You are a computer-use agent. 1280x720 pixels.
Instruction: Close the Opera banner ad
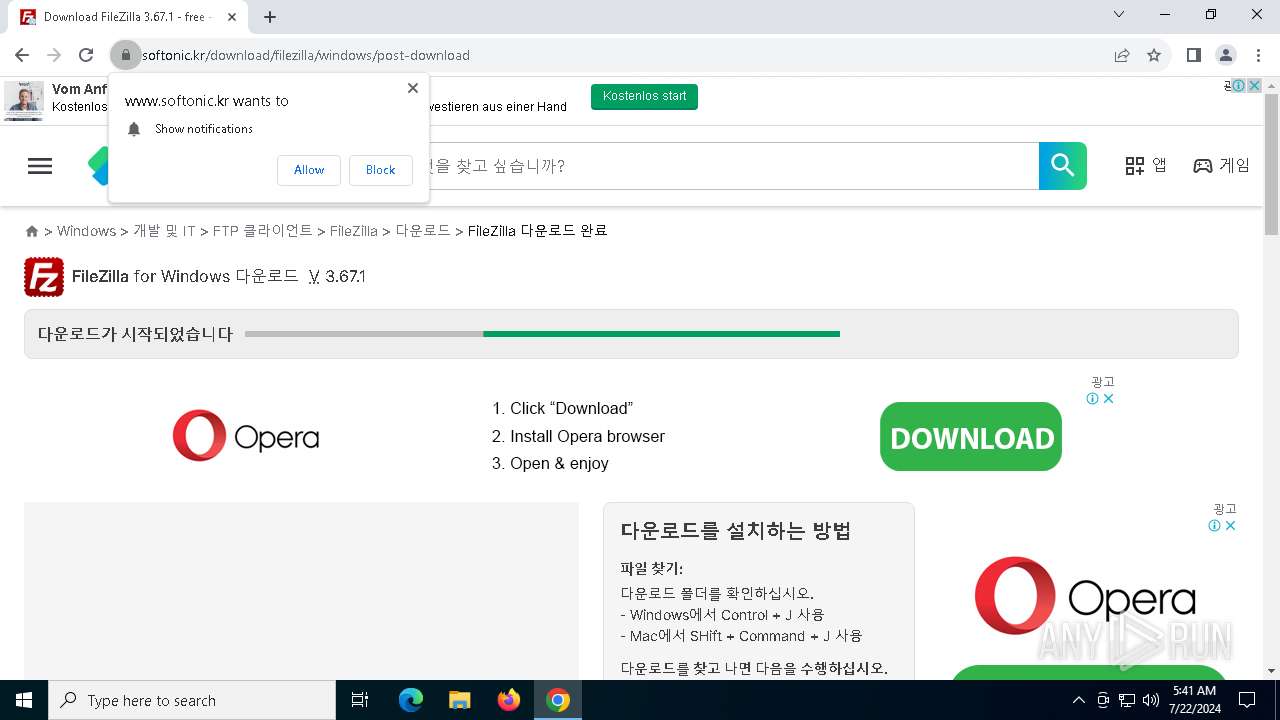(x=1108, y=399)
